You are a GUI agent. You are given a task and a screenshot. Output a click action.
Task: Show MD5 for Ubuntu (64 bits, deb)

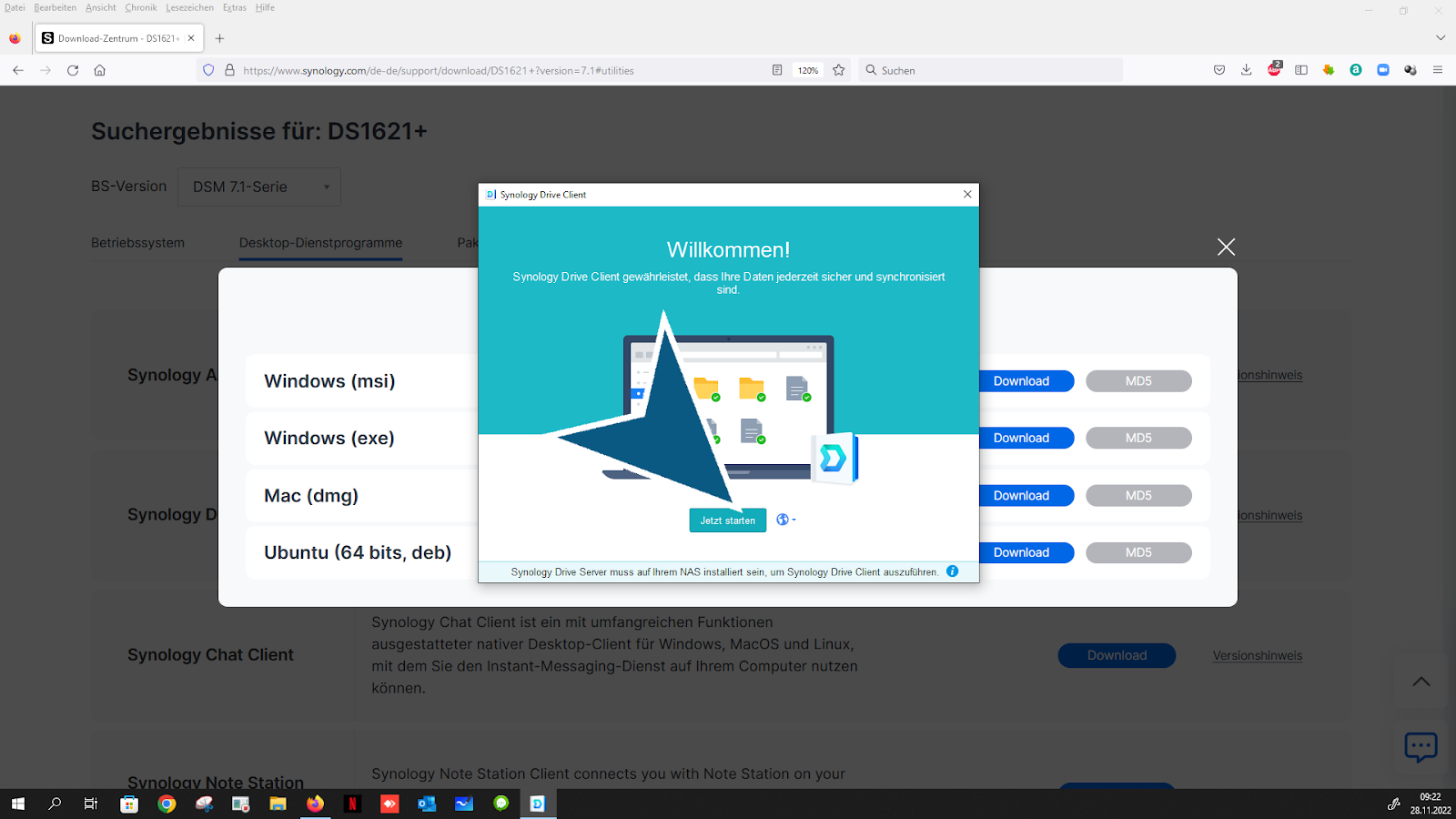click(x=1138, y=552)
